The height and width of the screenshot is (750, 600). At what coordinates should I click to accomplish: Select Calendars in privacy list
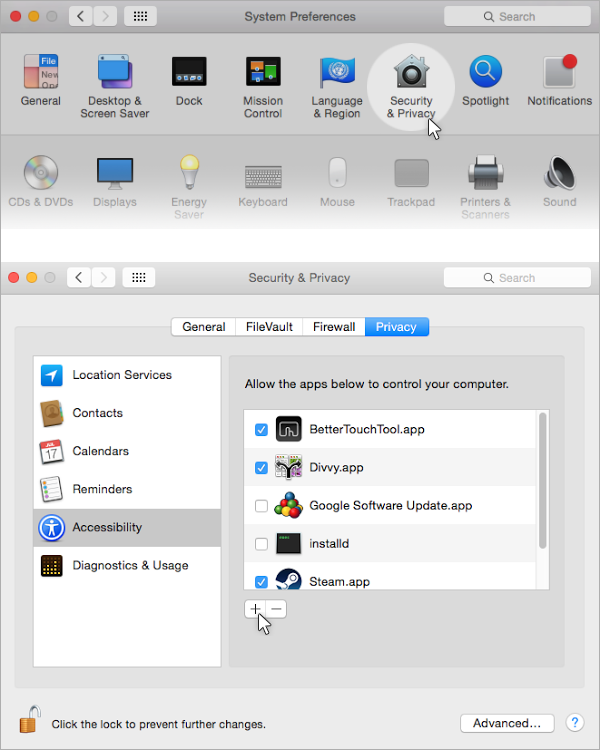(127, 451)
